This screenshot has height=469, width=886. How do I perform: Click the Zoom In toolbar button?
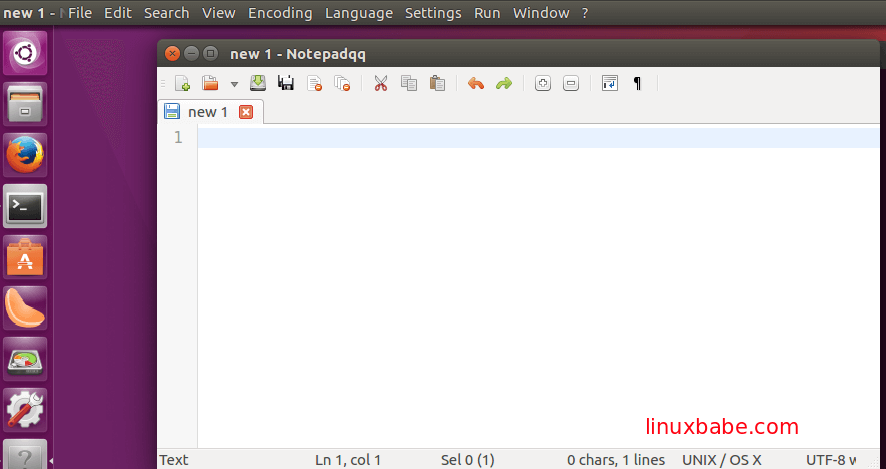point(543,84)
